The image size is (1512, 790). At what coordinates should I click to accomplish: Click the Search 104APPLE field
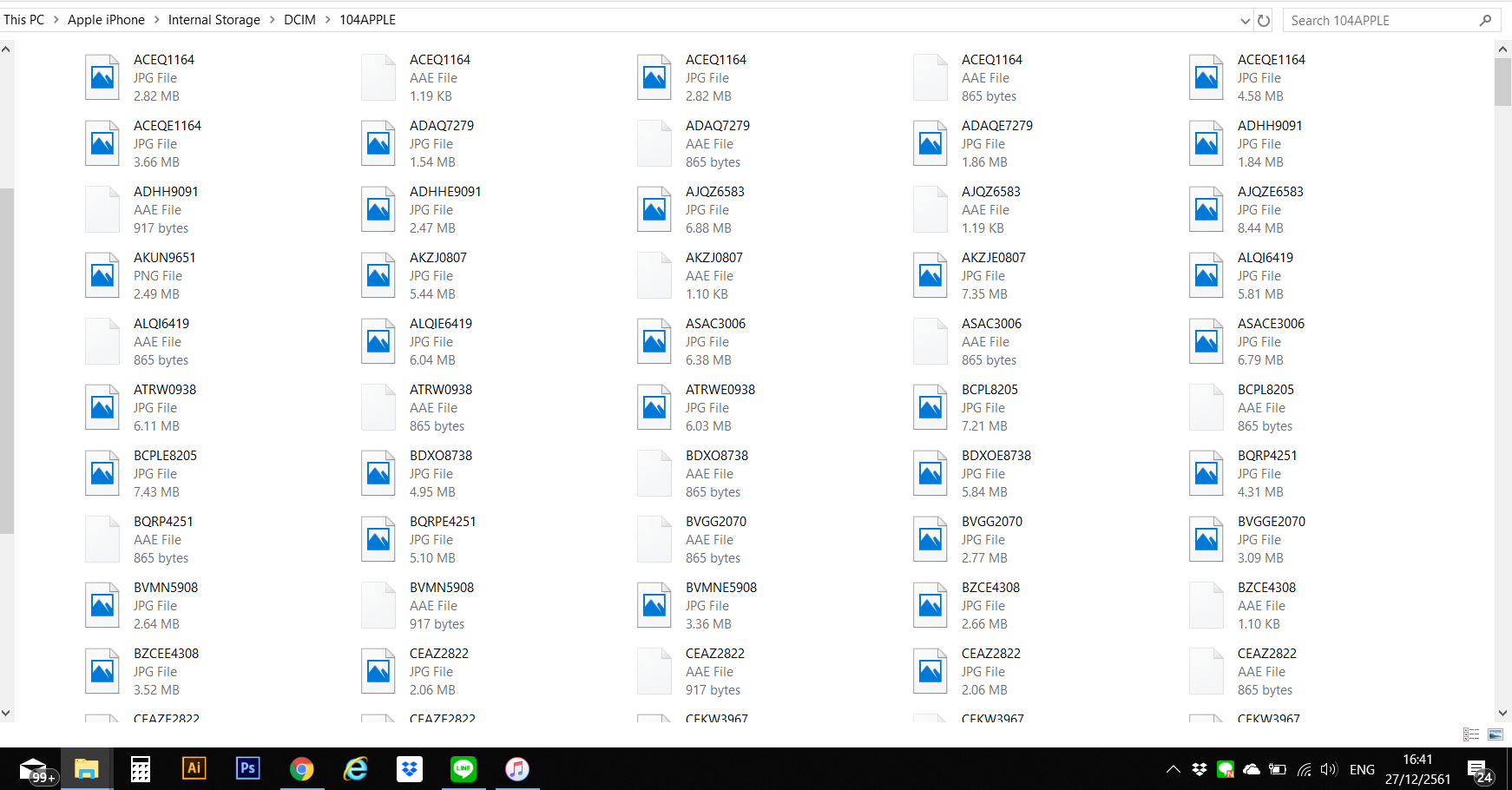click(1390, 21)
